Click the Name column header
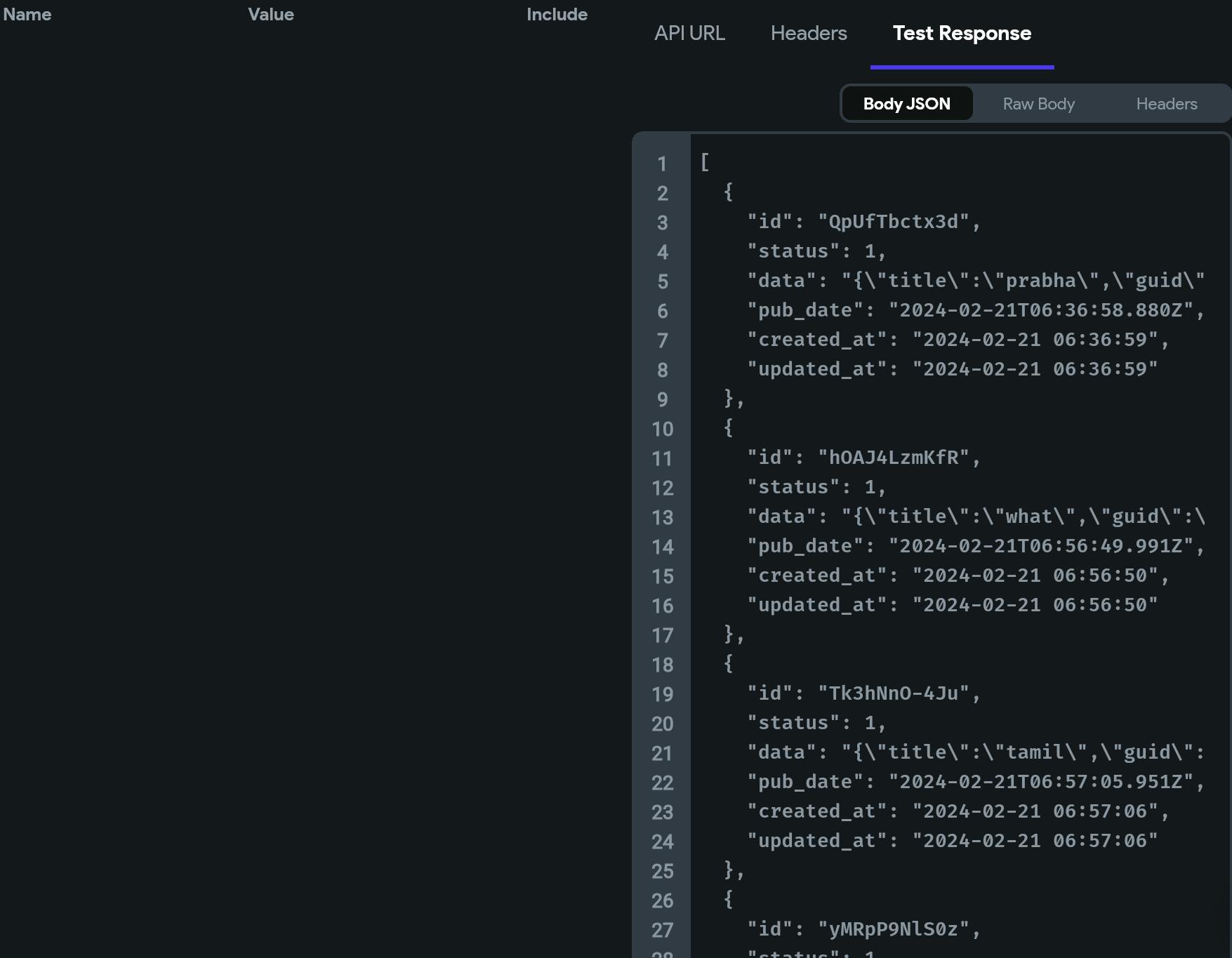The image size is (1232, 958). (27, 14)
